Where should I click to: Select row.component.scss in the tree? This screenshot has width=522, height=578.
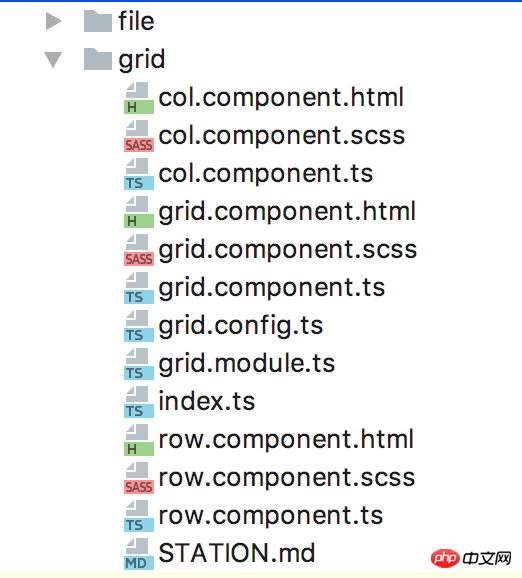point(287,477)
